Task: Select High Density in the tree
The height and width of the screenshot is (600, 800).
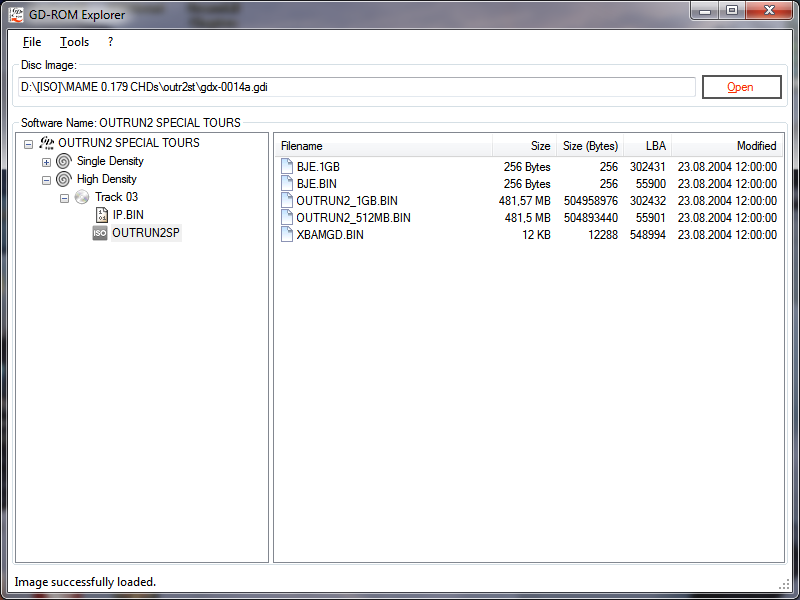Action: [x=107, y=179]
